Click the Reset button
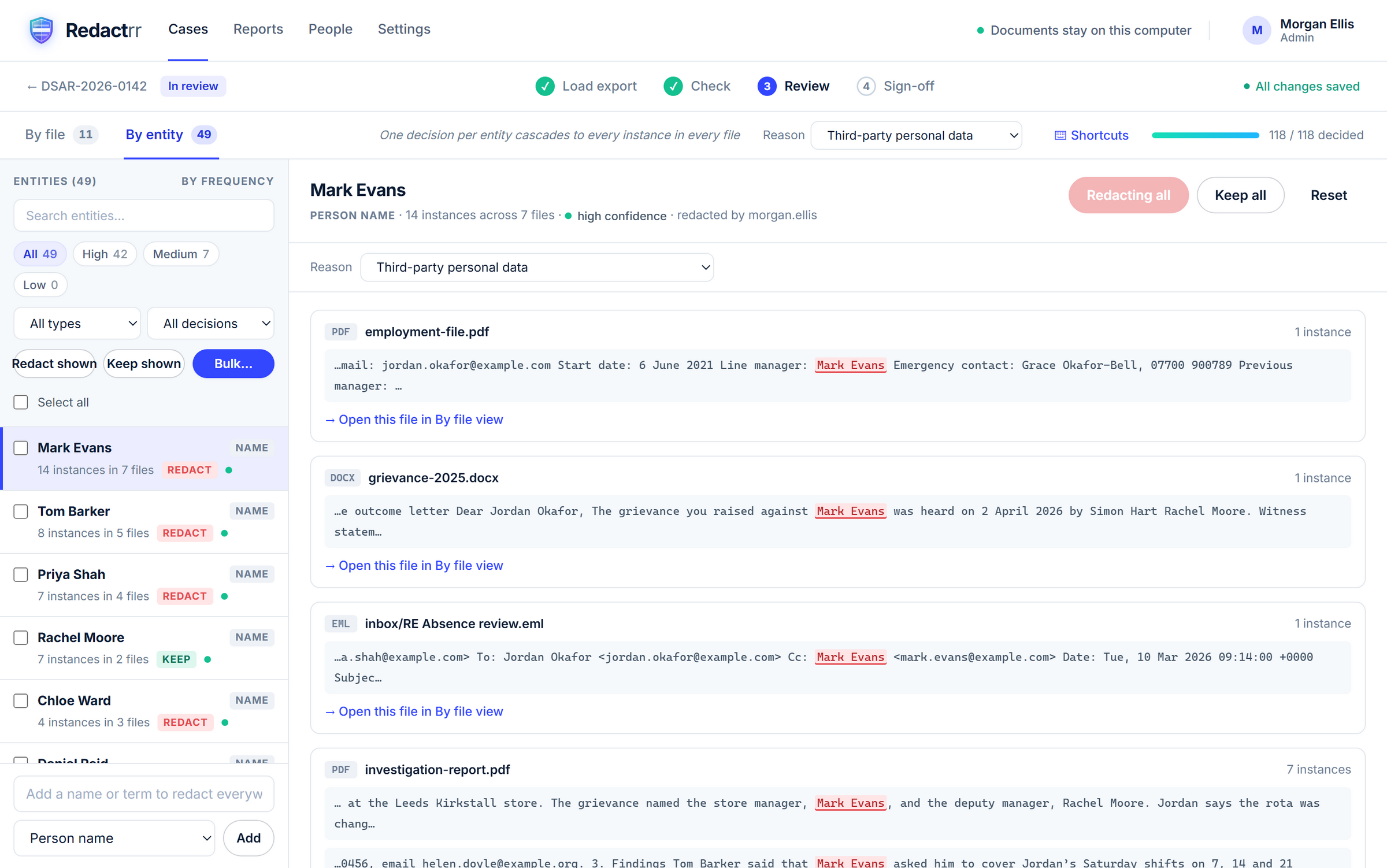 [1328, 195]
